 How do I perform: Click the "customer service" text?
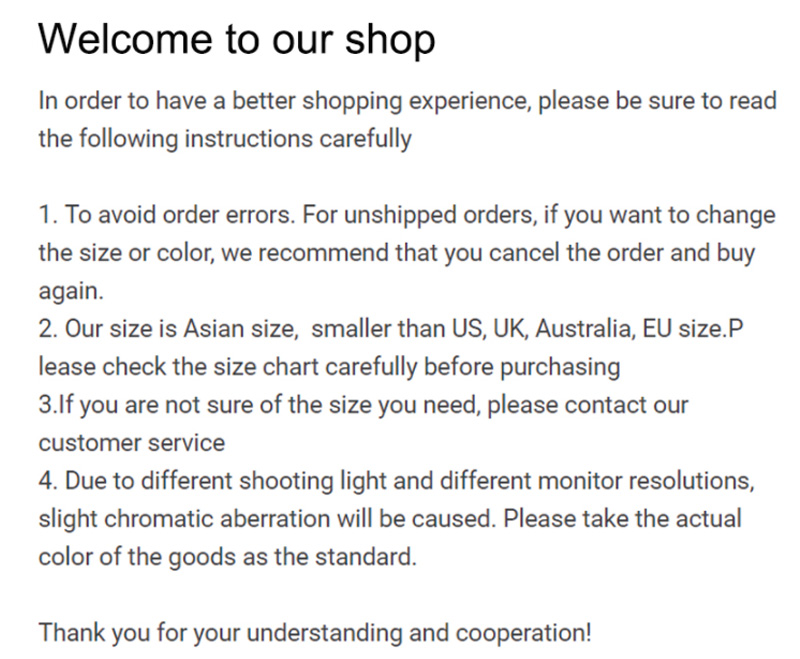(131, 442)
